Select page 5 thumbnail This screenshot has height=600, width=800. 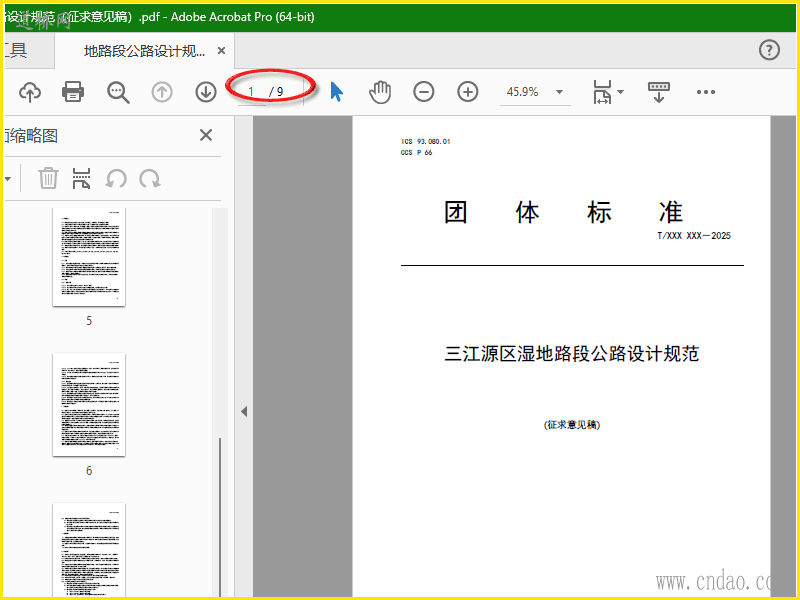pyautogui.click(x=89, y=257)
